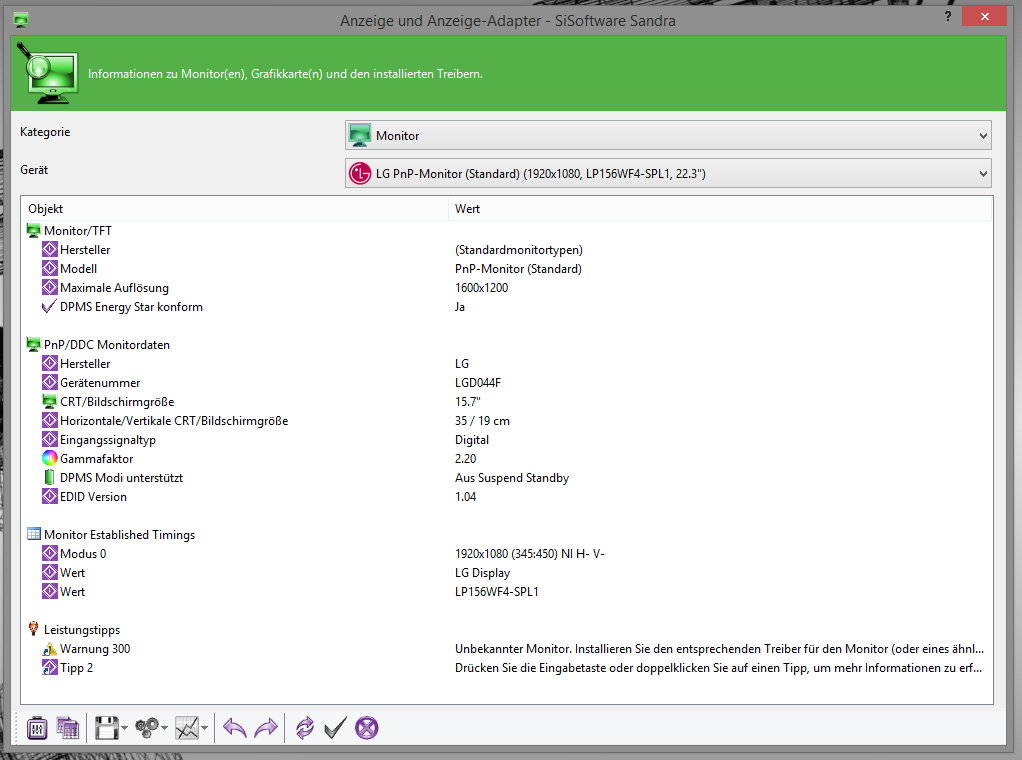
Task: Click the refresh arrows icon
Action: tap(304, 727)
